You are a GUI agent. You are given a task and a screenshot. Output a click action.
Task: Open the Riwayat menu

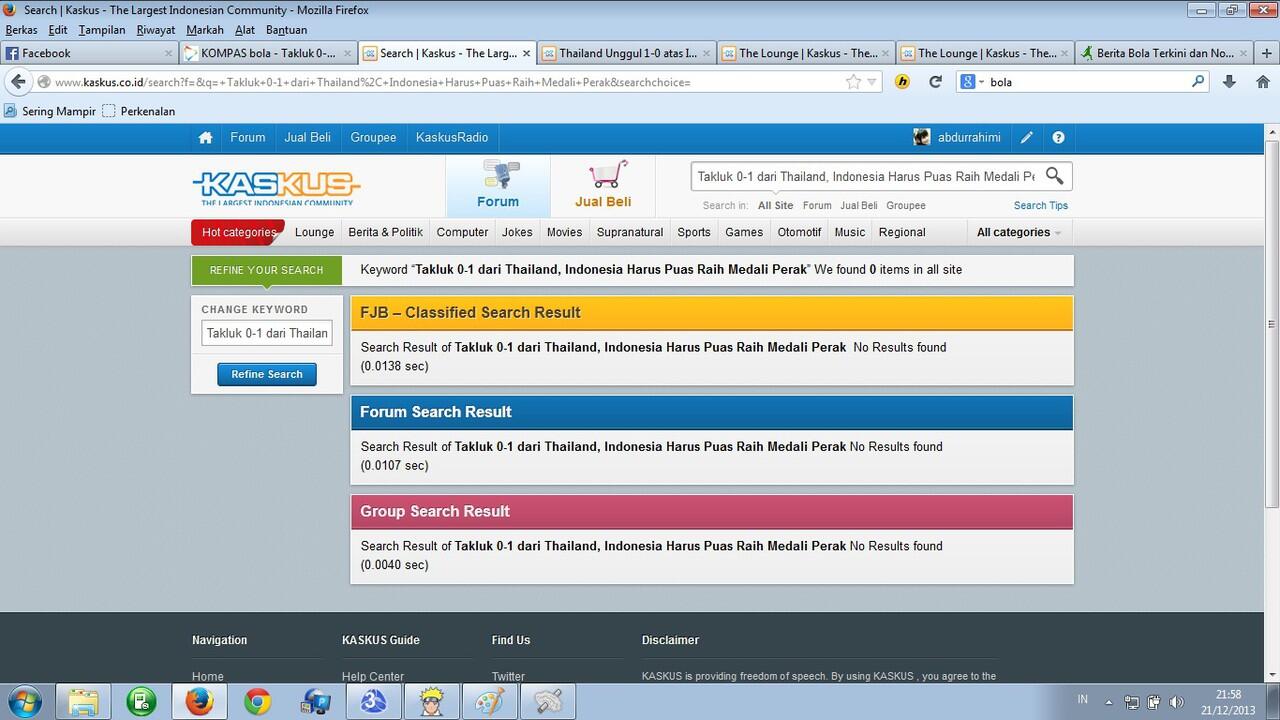pyautogui.click(x=156, y=30)
